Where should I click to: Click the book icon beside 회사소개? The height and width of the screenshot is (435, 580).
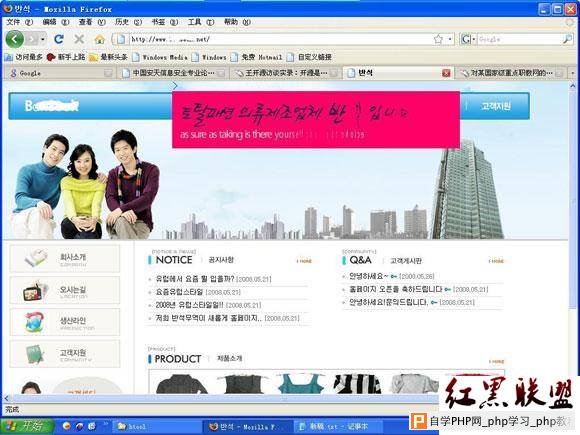tap(36, 258)
